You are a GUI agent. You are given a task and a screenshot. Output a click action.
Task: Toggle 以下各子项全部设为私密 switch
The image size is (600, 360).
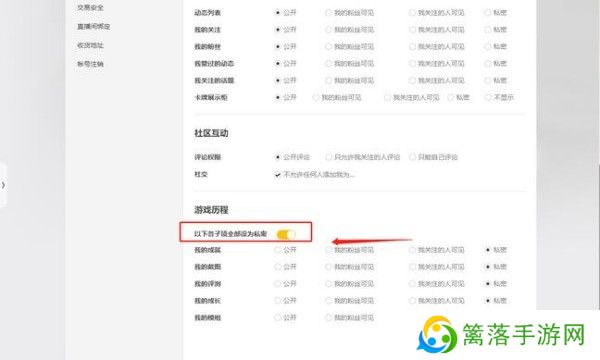pyautogui.click(x=286, y=234)
